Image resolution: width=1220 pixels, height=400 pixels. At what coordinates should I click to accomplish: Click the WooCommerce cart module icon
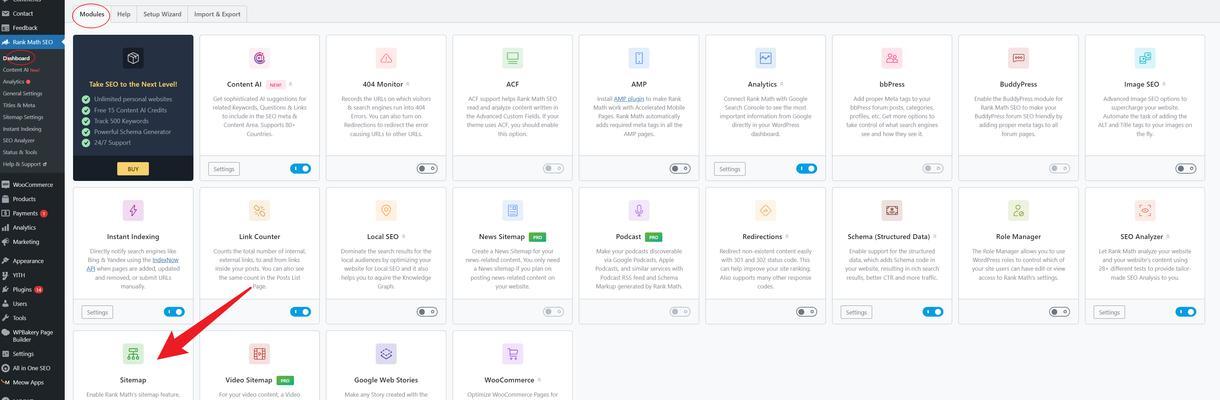click(x=513, y=354)
